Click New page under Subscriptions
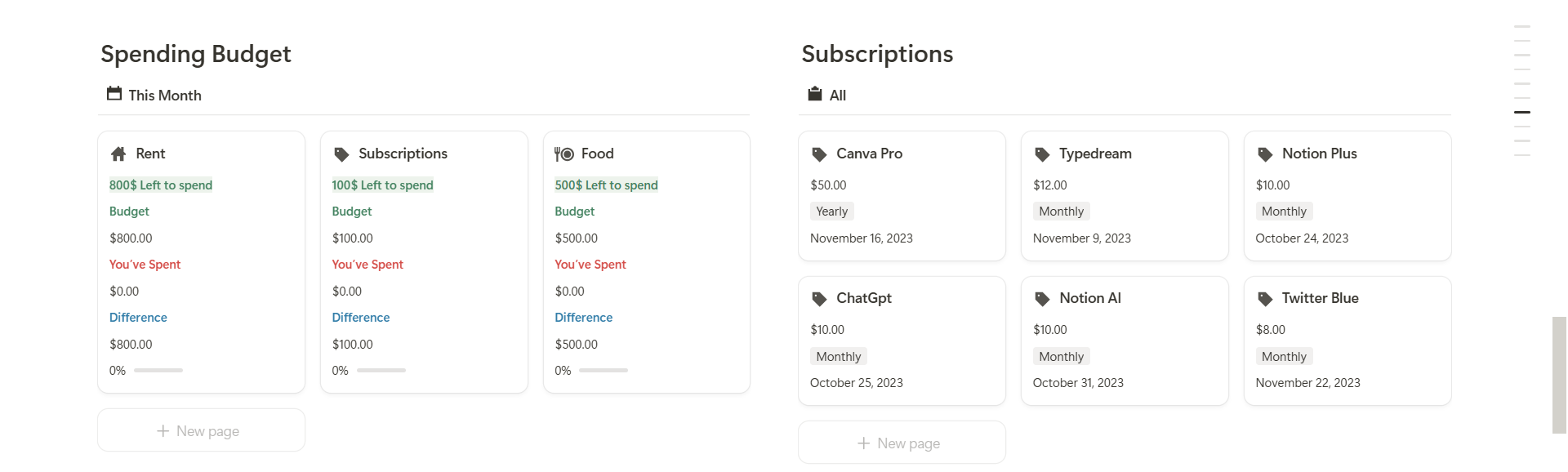Screen dimensions: 1568x472 pos(901,442)
